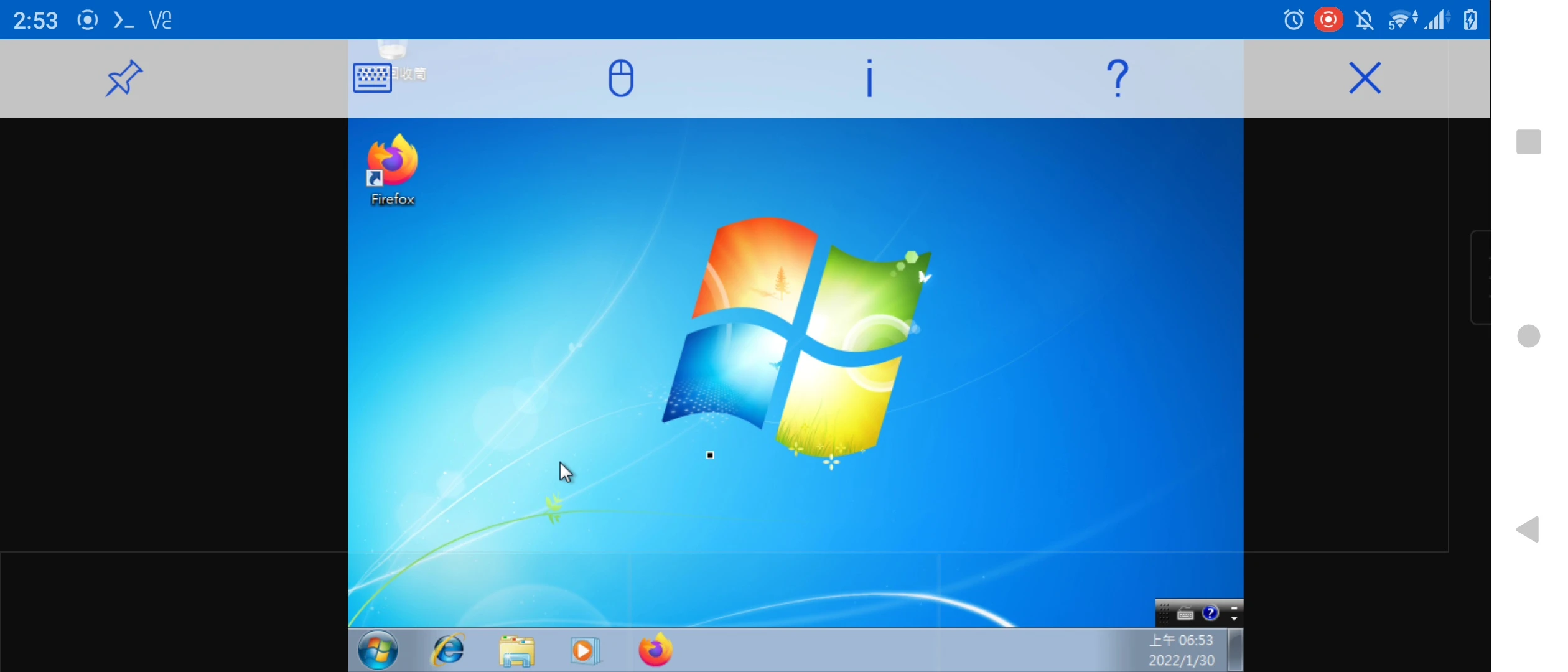The height and width of the screenshot is (672, 1568).
Task: Disconnect using the X toolbar icon
Action: (1365, 78)
